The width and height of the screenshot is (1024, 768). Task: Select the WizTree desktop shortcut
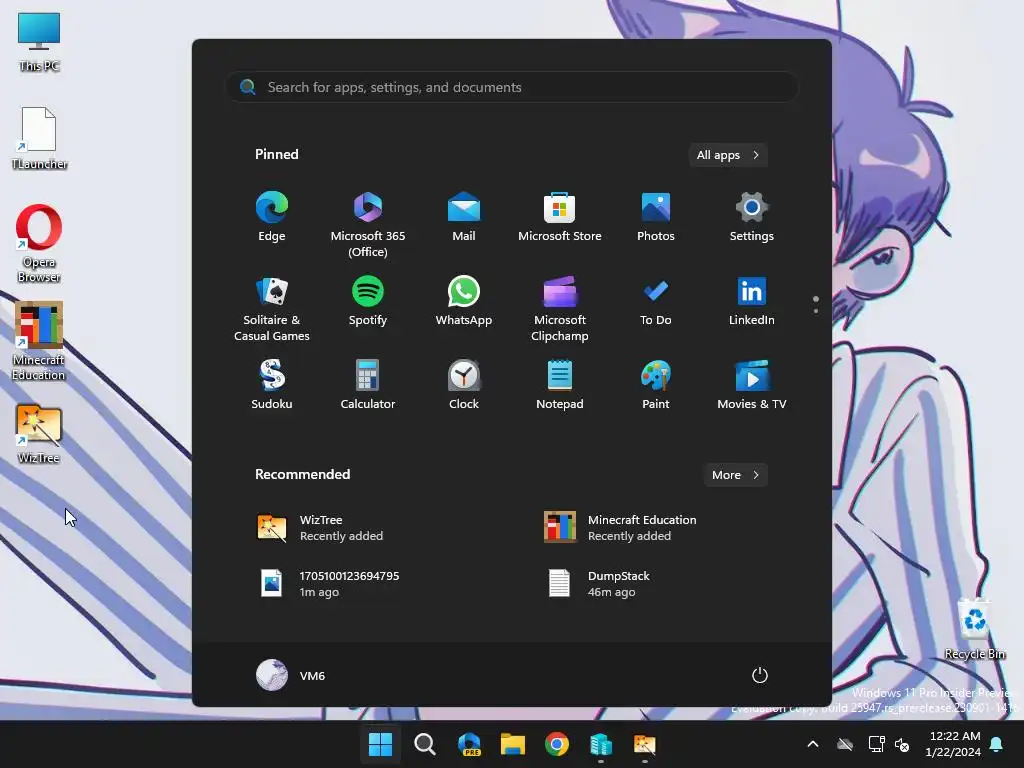coord(39,434)
